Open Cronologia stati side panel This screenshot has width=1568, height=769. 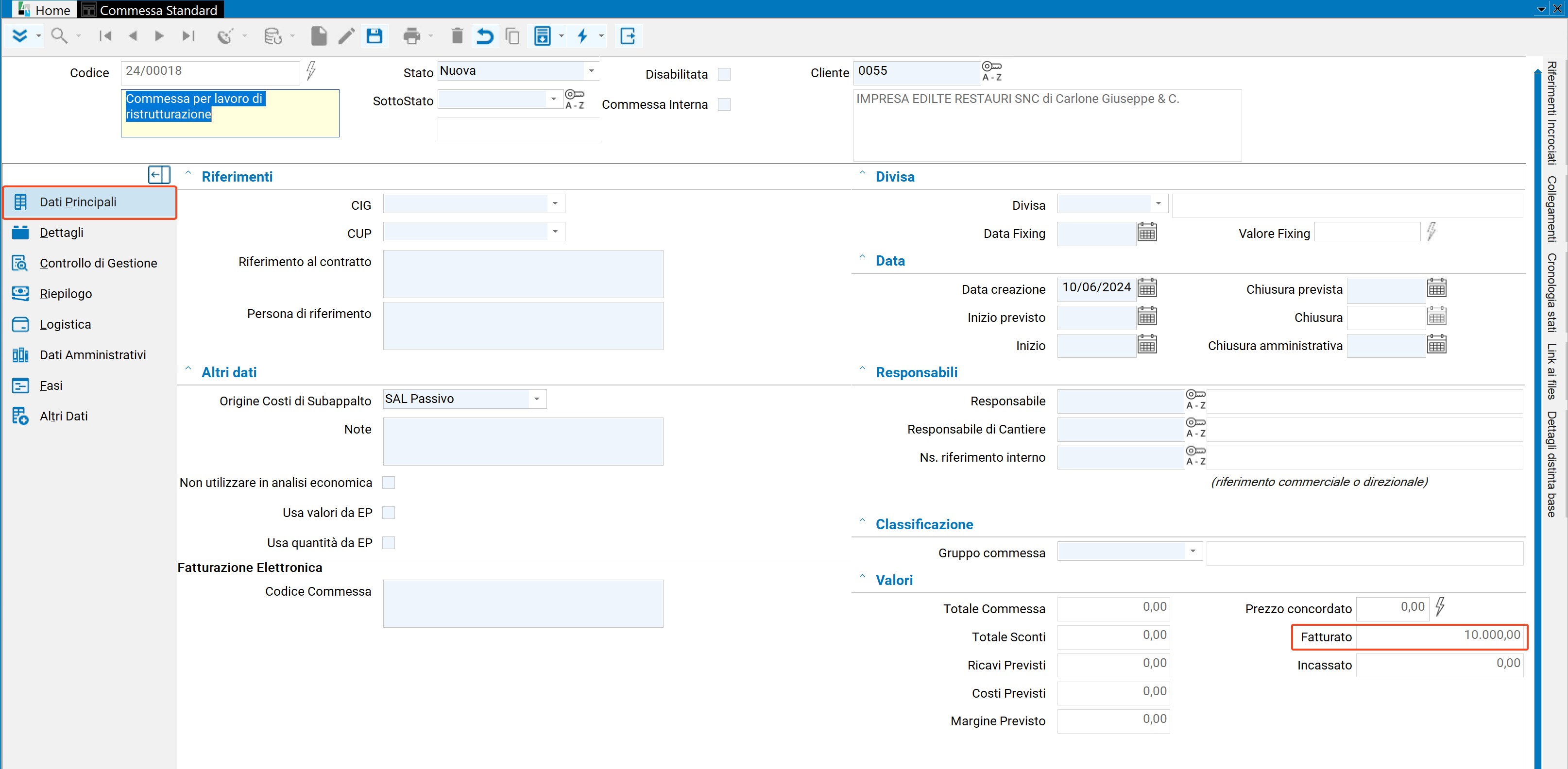tap(1551, 293)
